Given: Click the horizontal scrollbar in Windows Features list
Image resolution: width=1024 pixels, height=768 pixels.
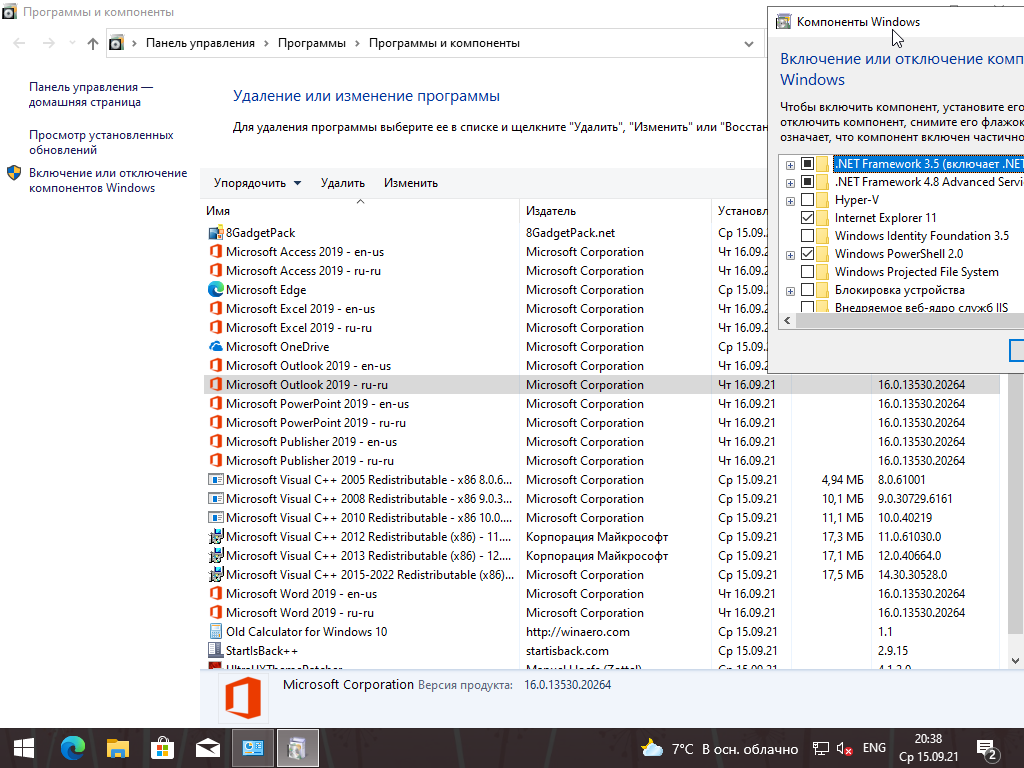Looking at the screenshot, I should [x=908, y=320].
